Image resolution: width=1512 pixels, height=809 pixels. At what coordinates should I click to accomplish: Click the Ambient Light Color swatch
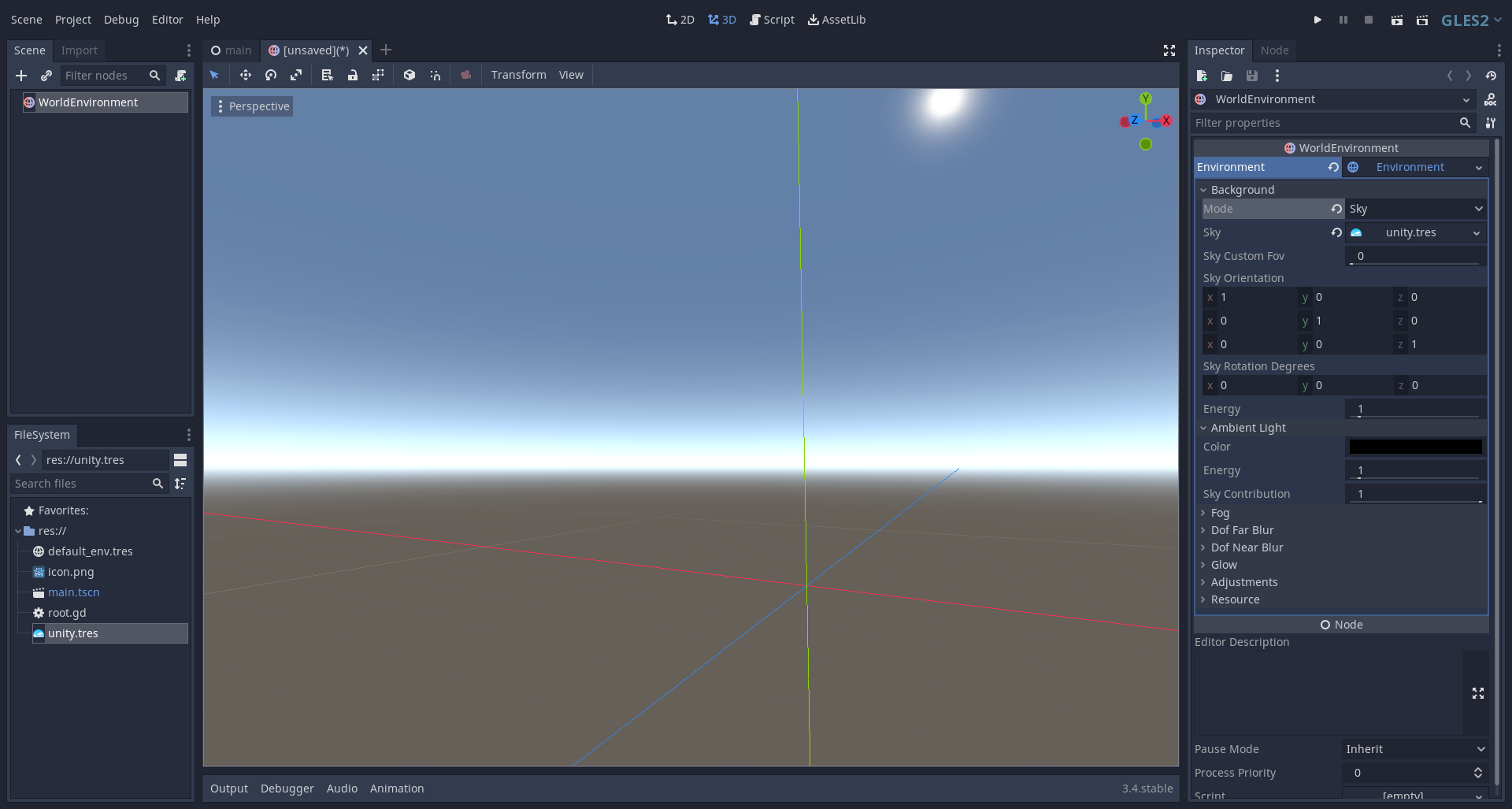click(1414, 447)
